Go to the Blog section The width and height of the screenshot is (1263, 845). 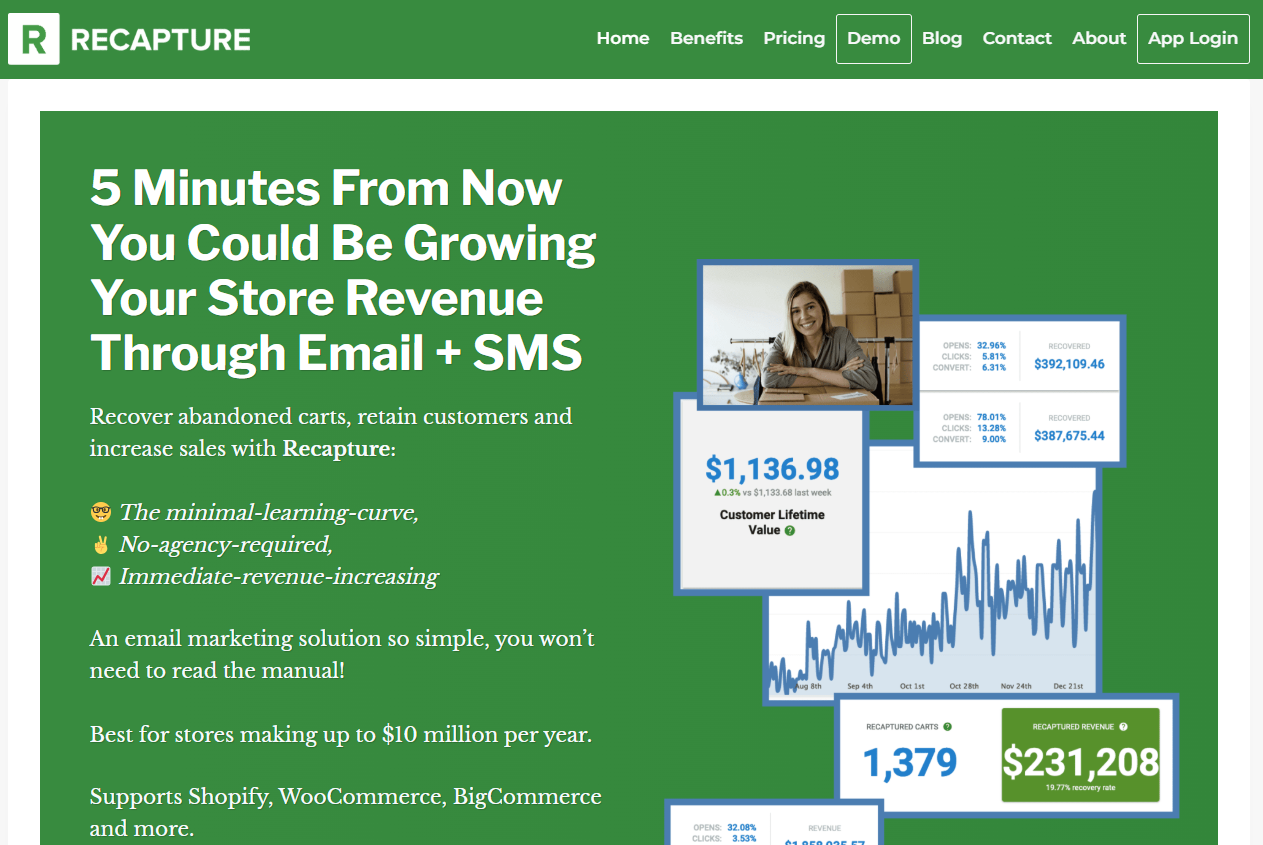(942, 38)
